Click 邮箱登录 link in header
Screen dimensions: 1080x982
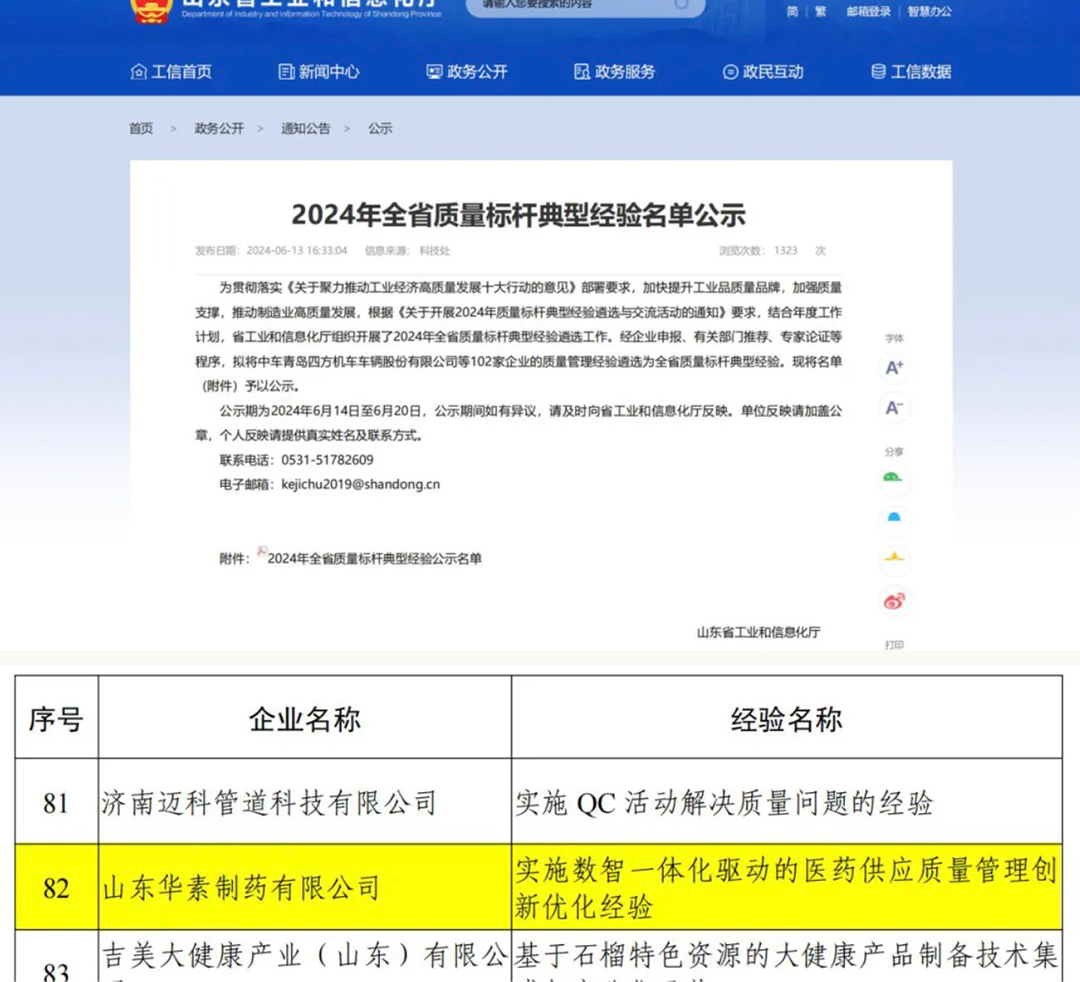868,12
